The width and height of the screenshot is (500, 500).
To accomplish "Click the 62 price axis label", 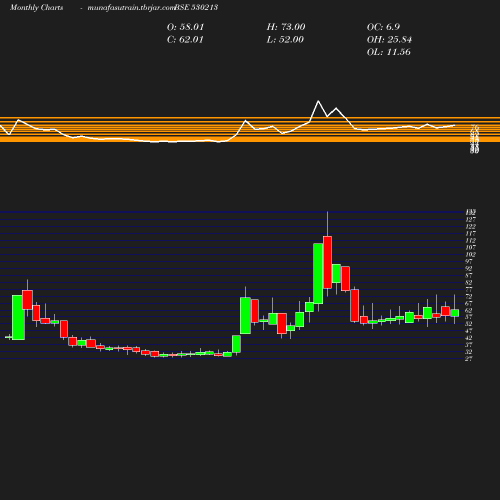I will pos(469,310).
